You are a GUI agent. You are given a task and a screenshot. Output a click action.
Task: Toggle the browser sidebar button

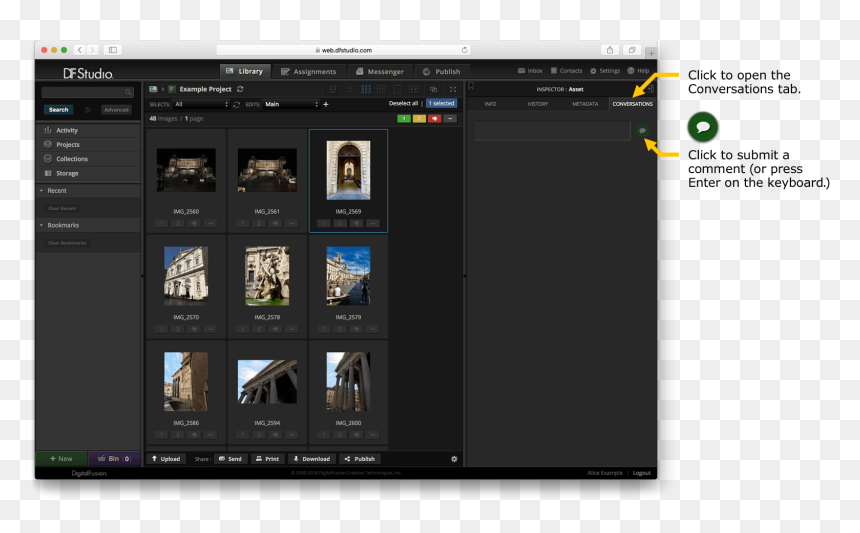pyautogui.click(x=112, y=50)
